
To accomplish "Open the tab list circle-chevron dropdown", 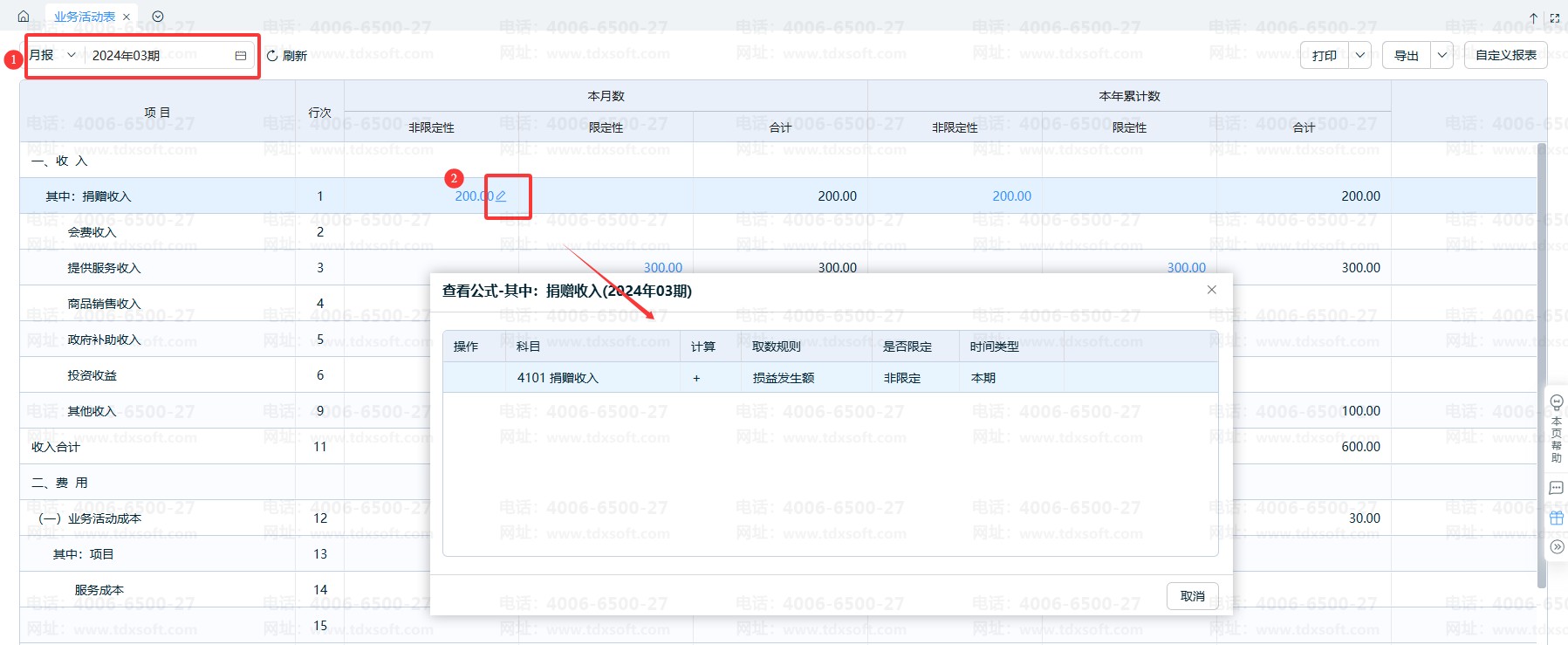I will (158, 17).
